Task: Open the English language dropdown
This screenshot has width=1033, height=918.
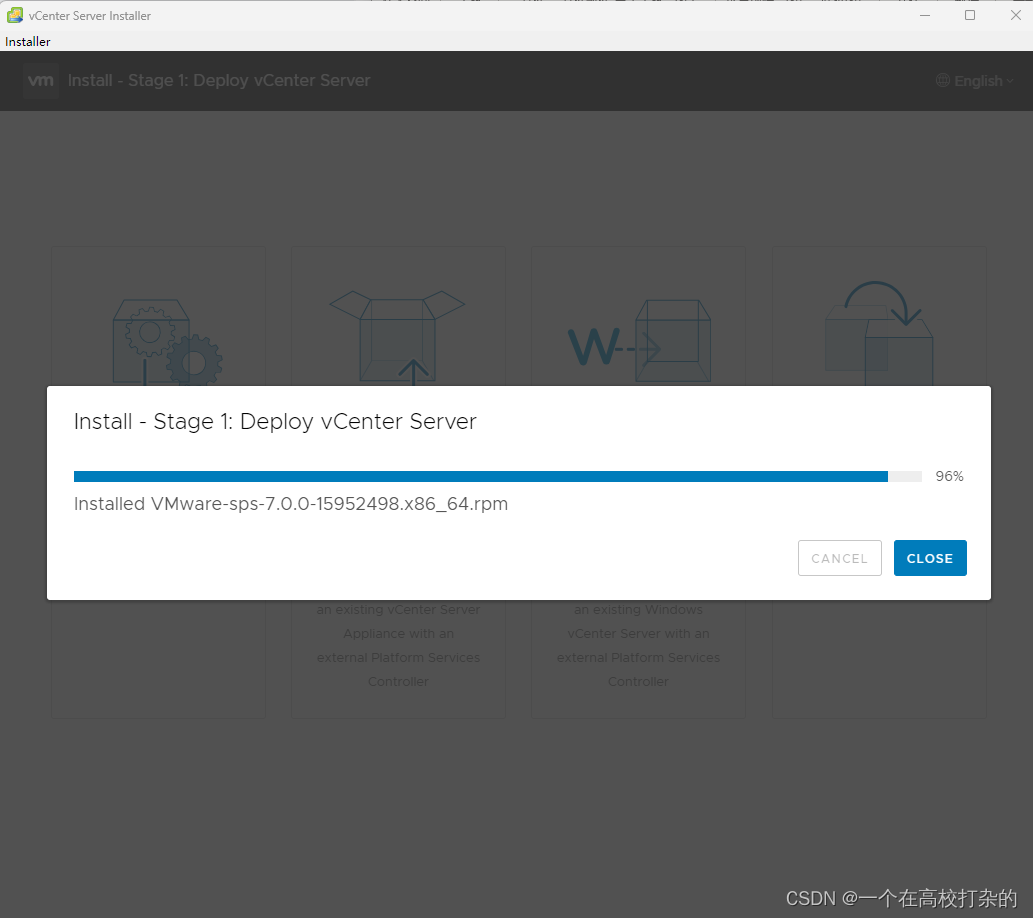Action: pyautogui.click(x=974, y=81)
